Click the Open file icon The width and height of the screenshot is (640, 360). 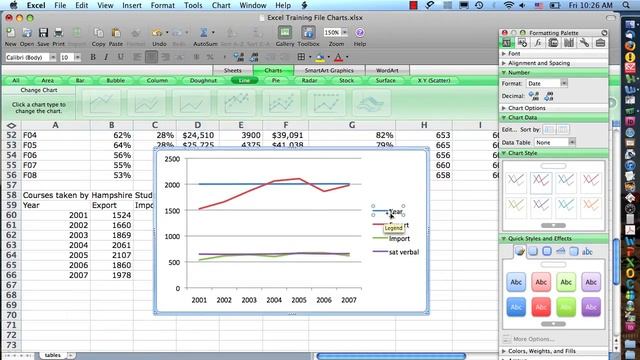(x=27, y=33)
